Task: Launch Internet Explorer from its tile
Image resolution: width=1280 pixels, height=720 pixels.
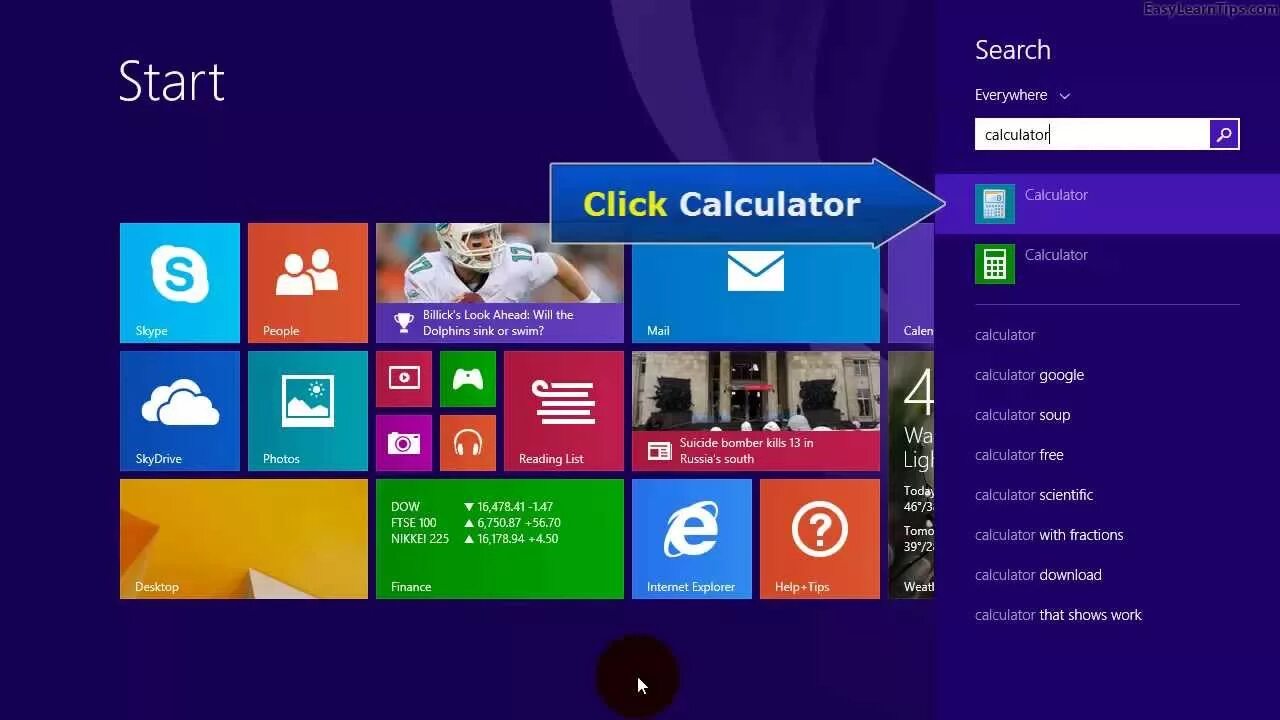Action: click(x=691, y=538)
